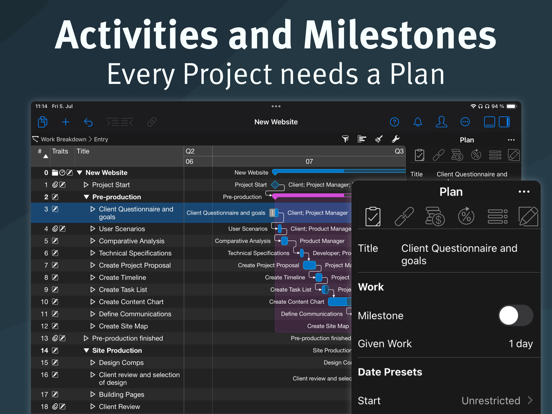
Task: Click the link chain icon in small inspector
Action: coord(438,155)
